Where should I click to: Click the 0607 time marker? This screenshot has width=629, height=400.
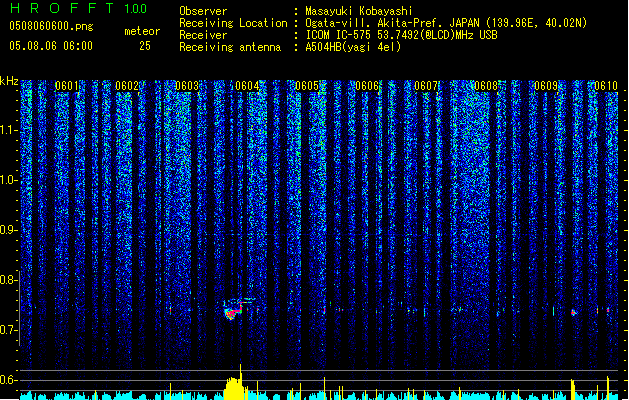click(x=426, y=86)
